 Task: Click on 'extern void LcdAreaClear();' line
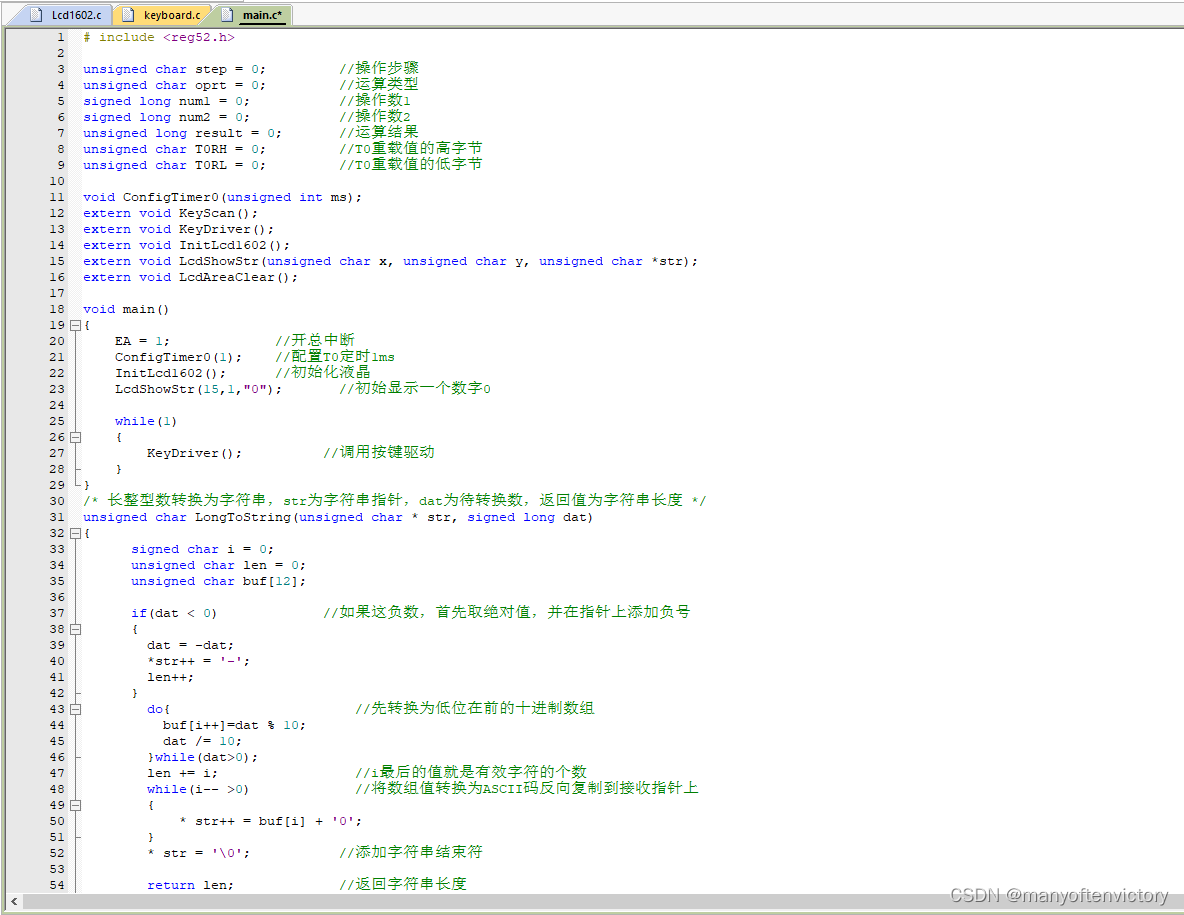[x=190, y=277]
